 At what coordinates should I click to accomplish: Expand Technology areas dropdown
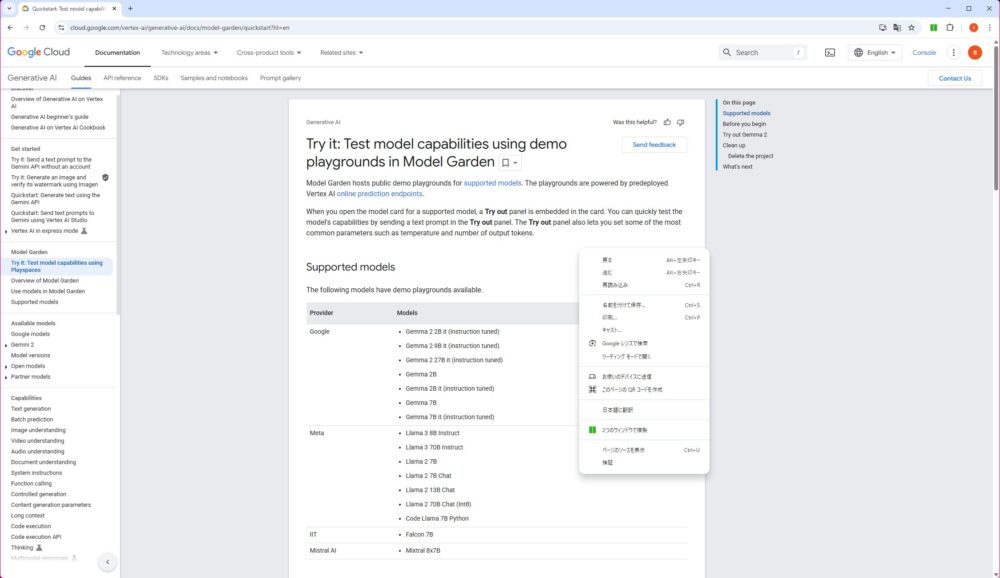tap(189, 52)
